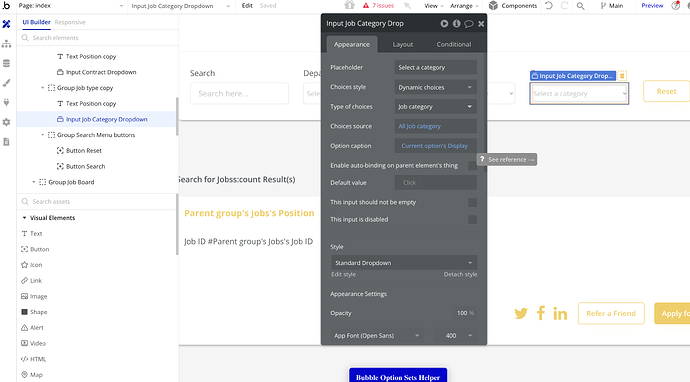Open the Page: index selector
Viewport: 690px width, 382px height.
pyautogui.click(x=71, y=6)
